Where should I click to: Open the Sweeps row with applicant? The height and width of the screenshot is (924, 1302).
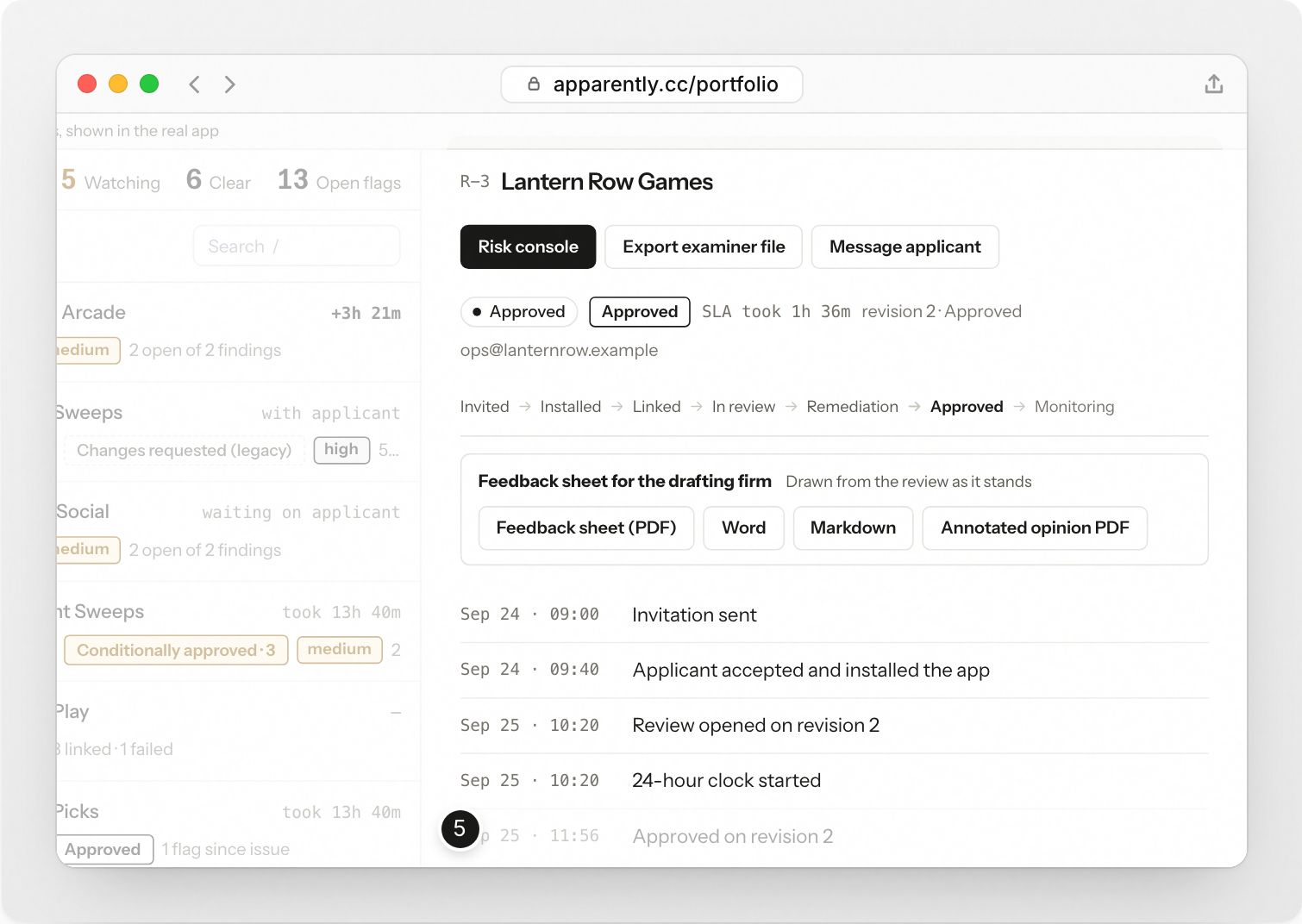(238, 432)
